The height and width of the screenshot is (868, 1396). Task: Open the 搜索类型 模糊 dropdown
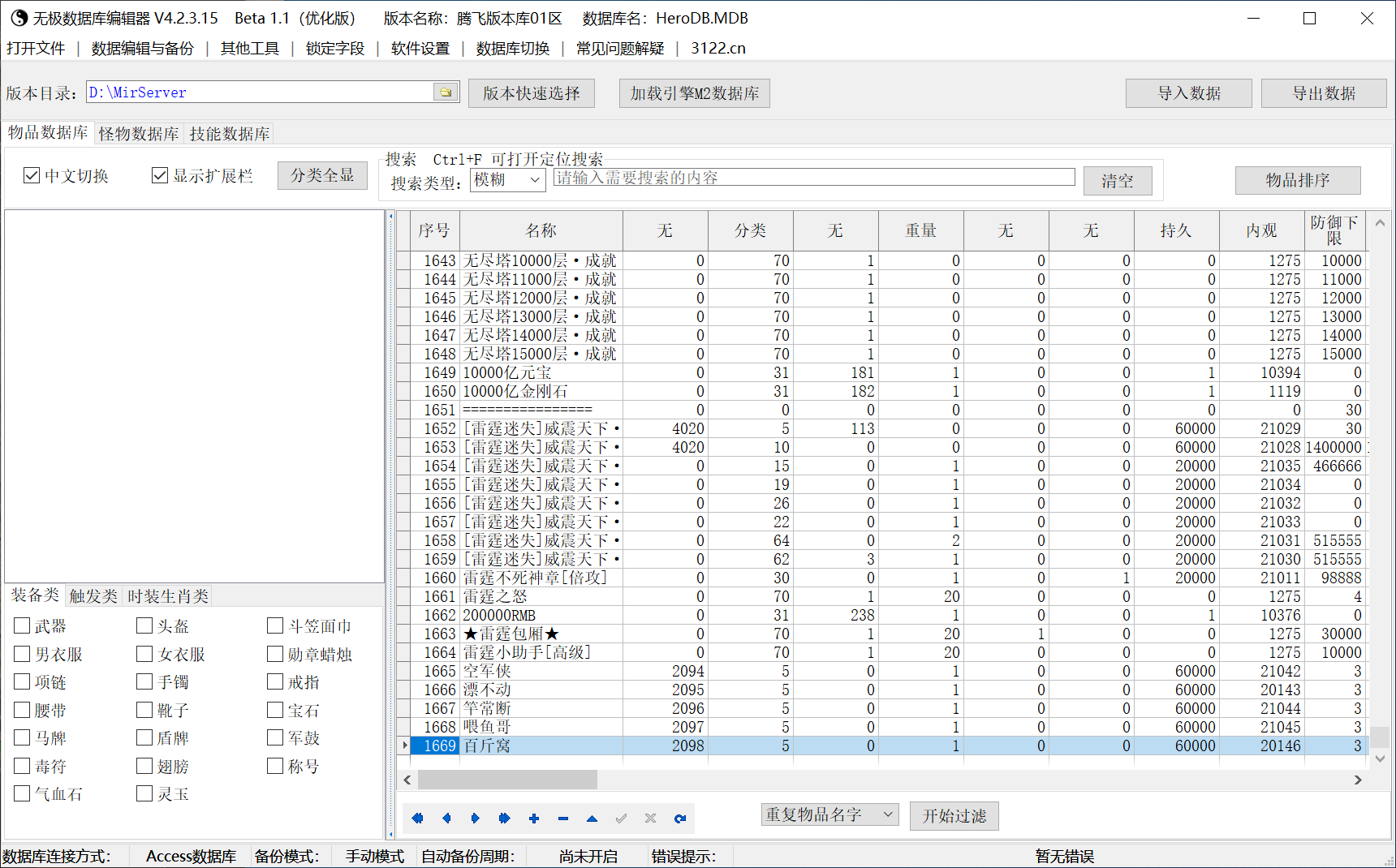pos(507,179)
